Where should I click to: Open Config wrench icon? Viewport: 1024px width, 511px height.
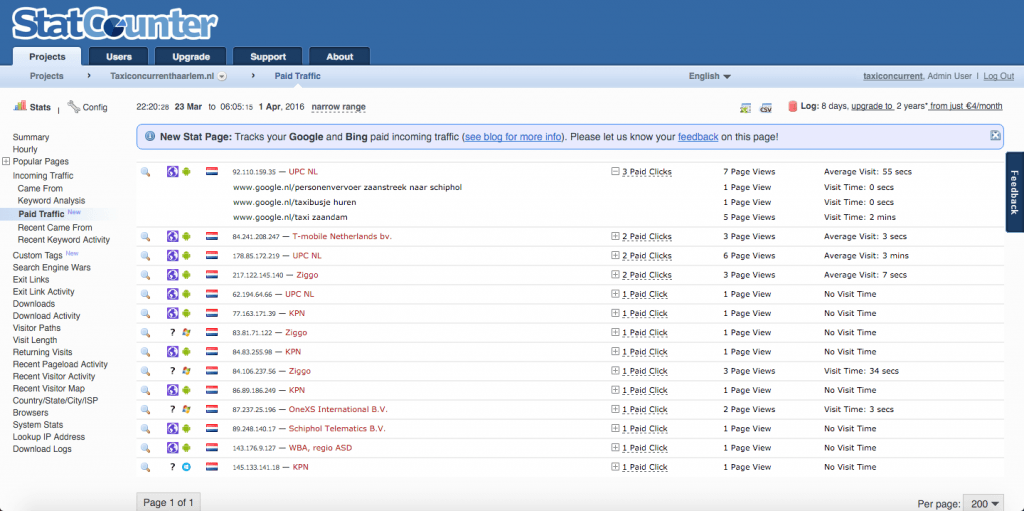click(73, 106)
